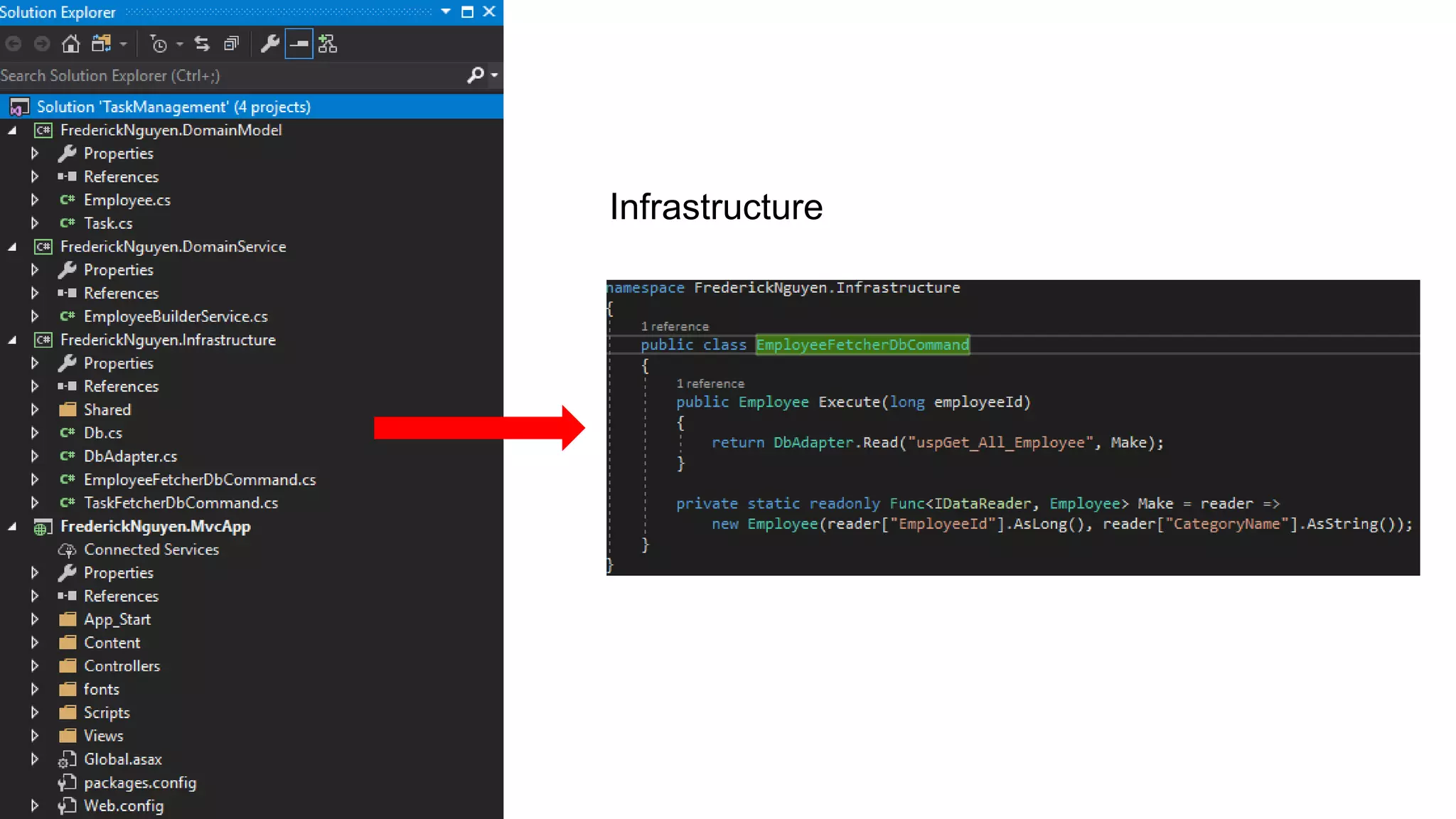Screen dimensions: 1456x819
Task: Click the Connected Services cloud icon
Action: tap(67, 550)
